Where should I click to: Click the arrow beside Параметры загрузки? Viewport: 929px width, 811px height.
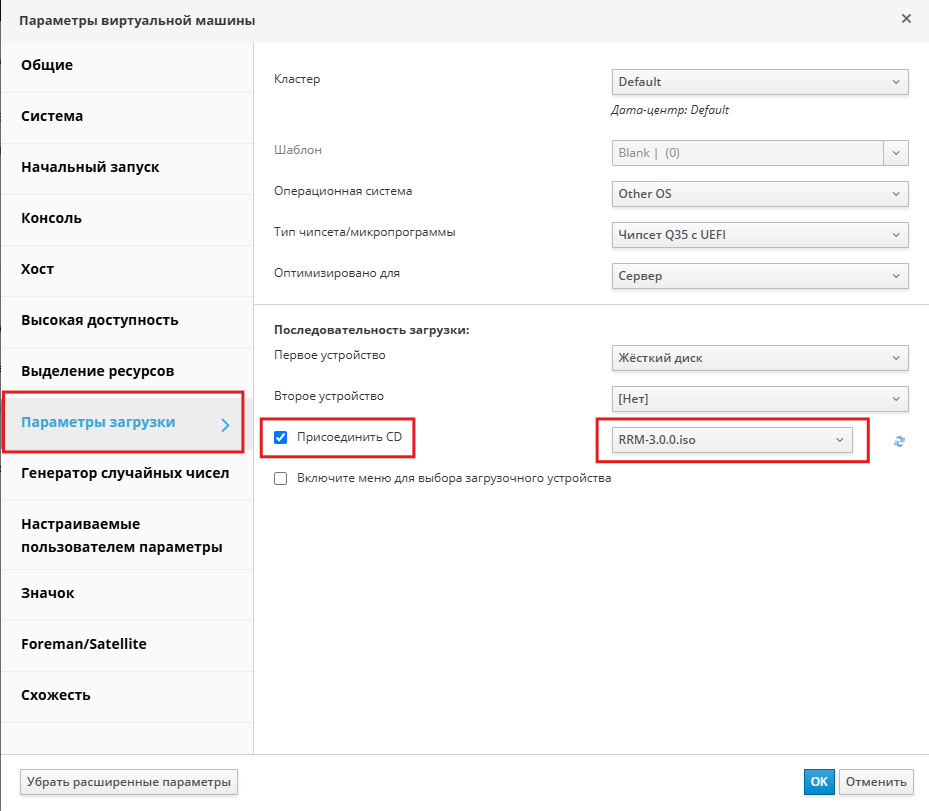click(225, 425)
